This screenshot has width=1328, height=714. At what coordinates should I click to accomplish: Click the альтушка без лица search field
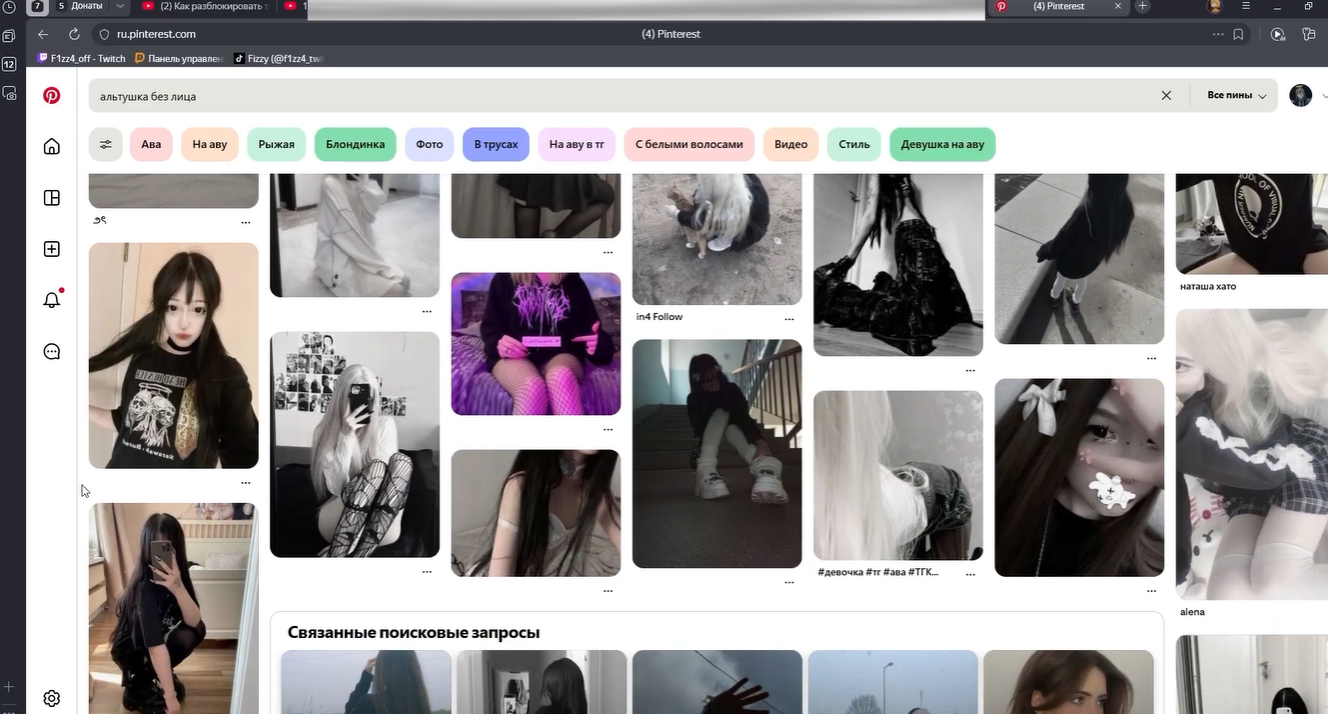point(400,95)
